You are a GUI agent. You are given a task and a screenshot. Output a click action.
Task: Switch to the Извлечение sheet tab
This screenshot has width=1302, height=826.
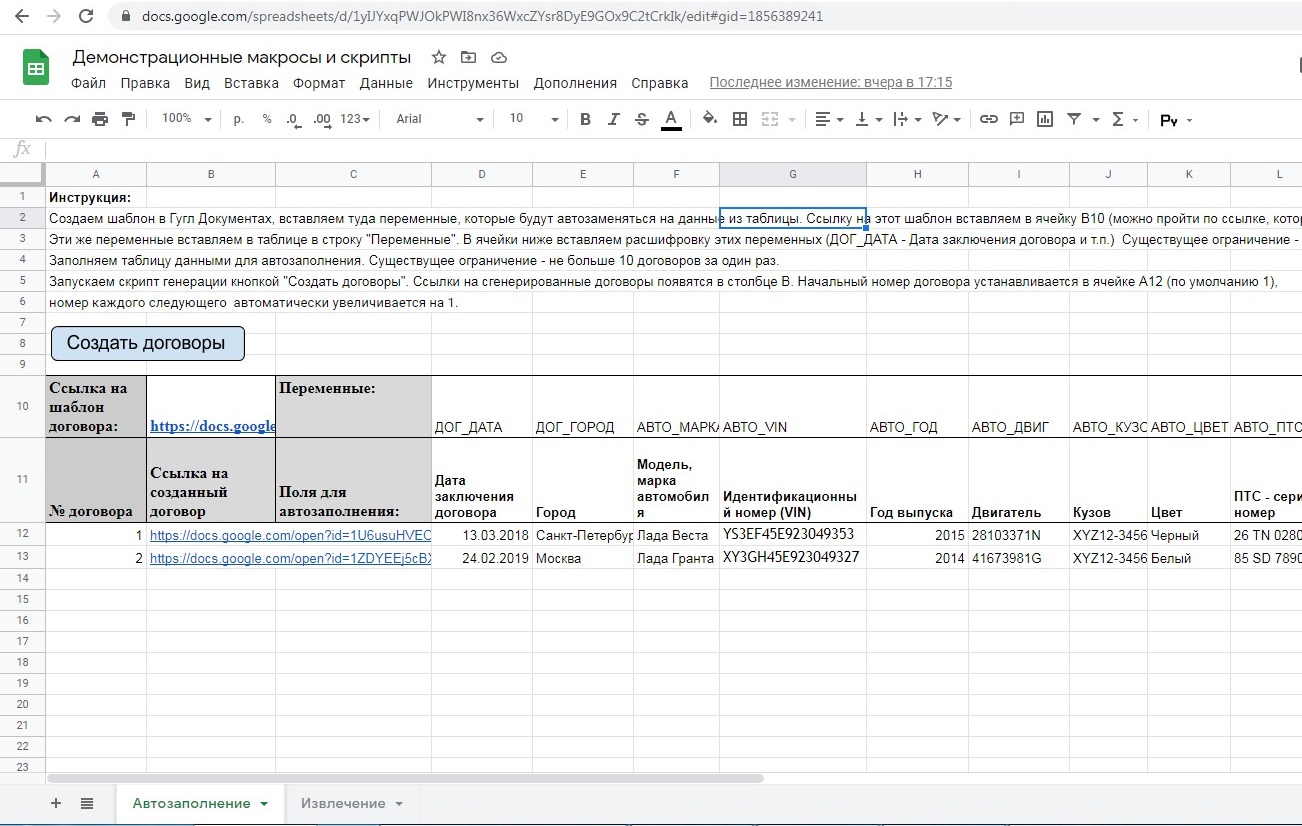pos(343,803)
